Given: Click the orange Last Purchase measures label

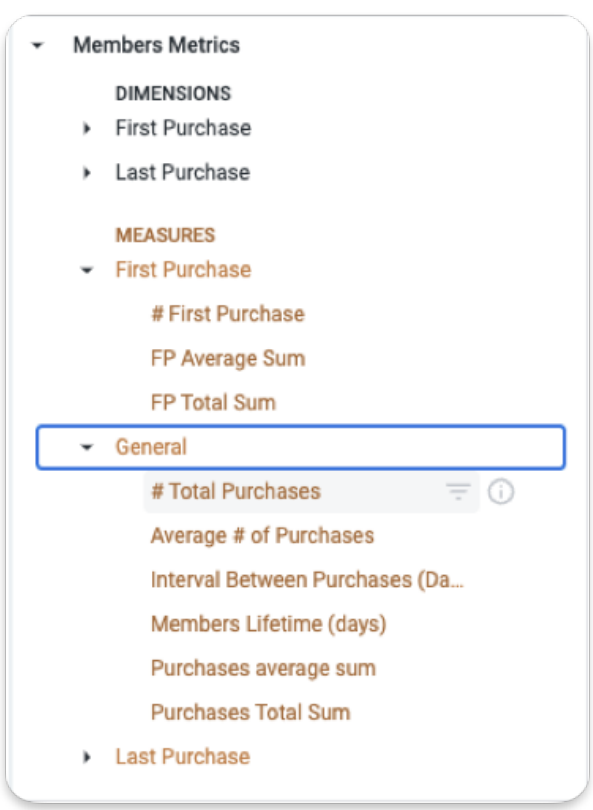Looking at the screenshot, I should click(x=183, y=757).
